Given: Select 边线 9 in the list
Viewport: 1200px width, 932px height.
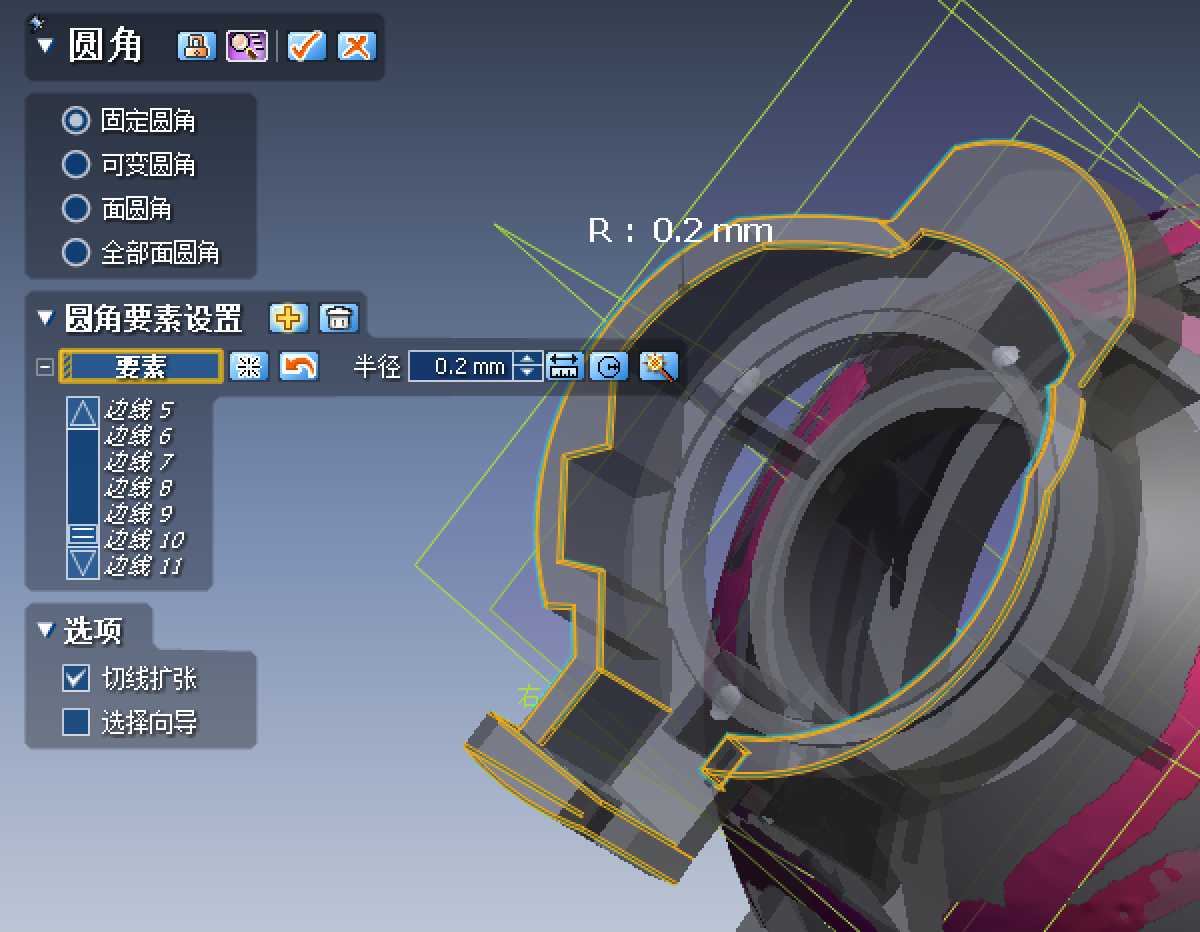Looking at the screenshot, I should point(139,513).
